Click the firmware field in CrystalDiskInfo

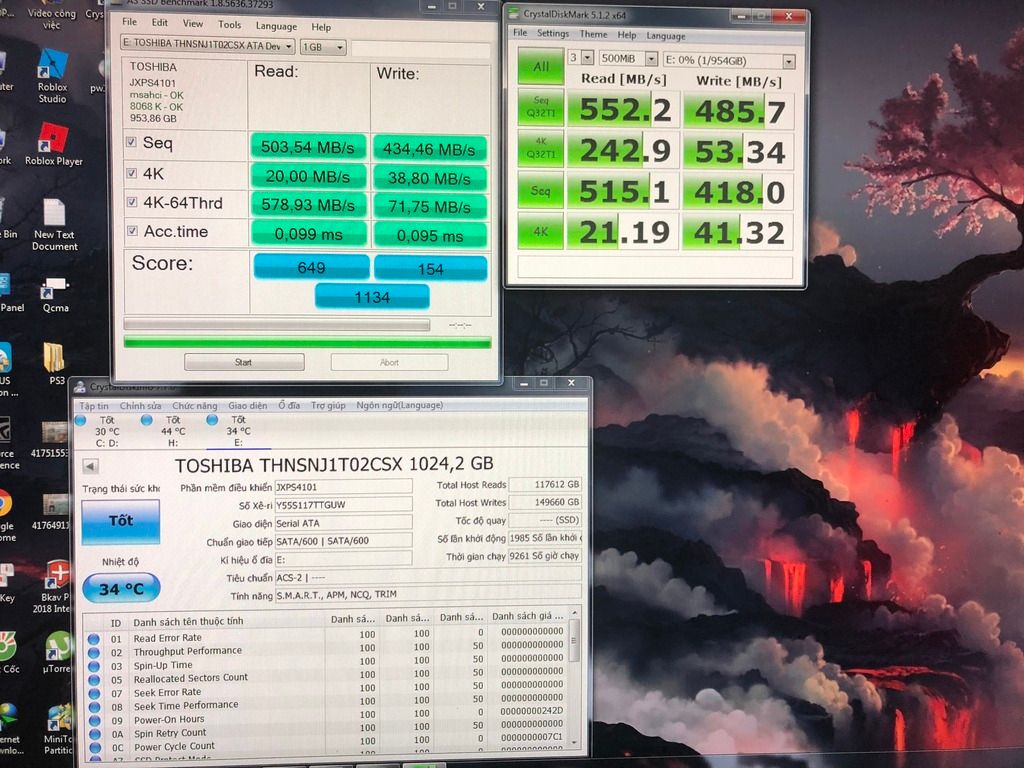pyautogui.click(x=344, y=487)
